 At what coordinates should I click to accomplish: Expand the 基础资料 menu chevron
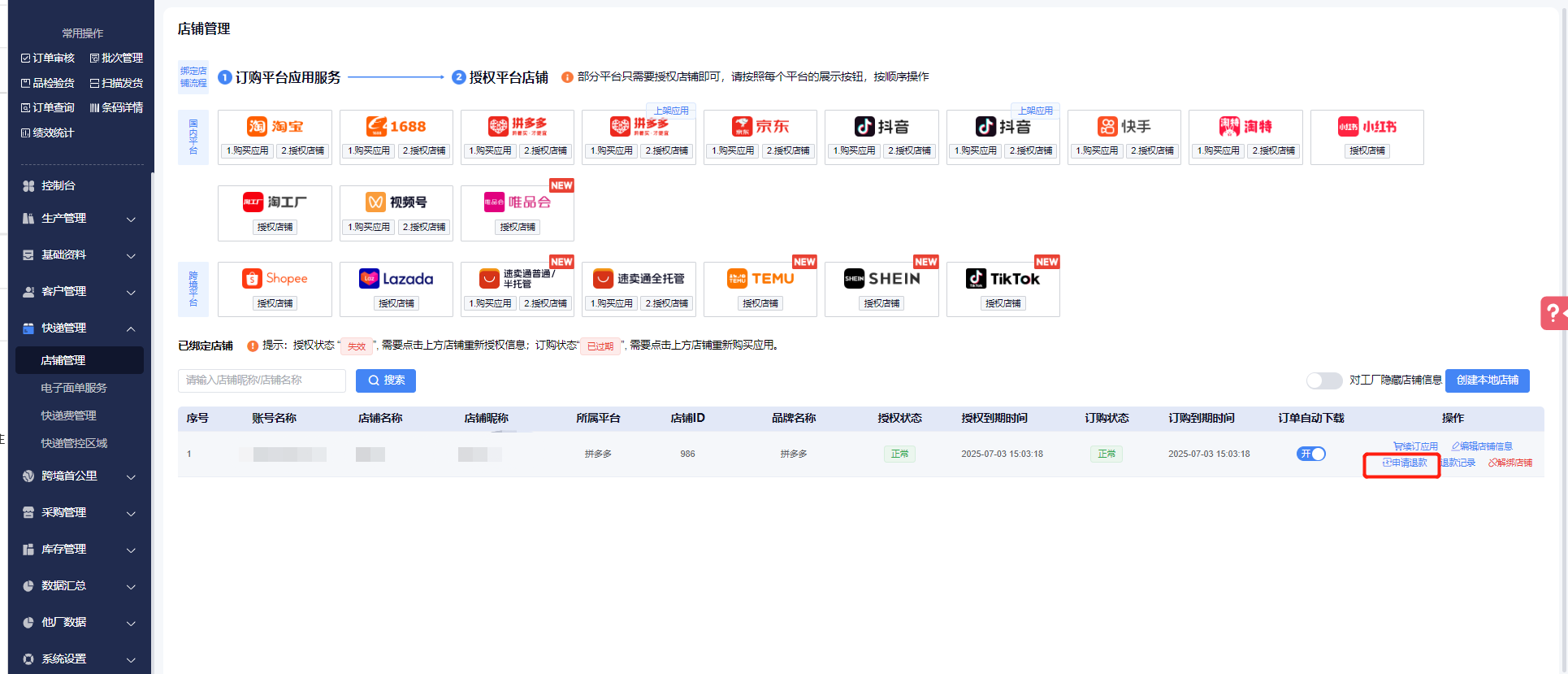point(131,255)
